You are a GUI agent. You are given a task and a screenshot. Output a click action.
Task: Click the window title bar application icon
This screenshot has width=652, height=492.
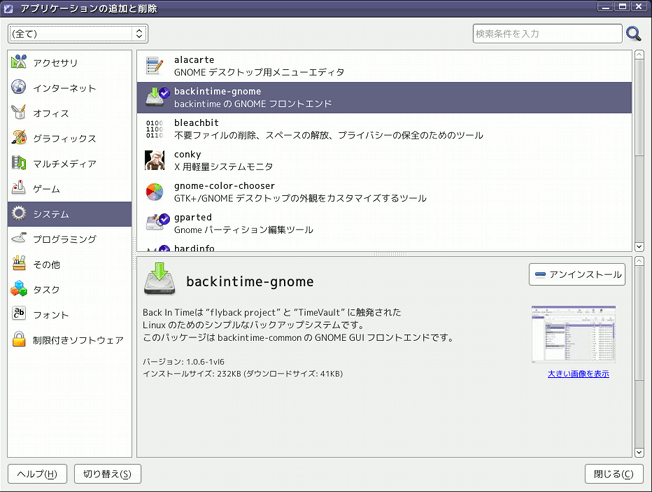[x=8, y=8]
